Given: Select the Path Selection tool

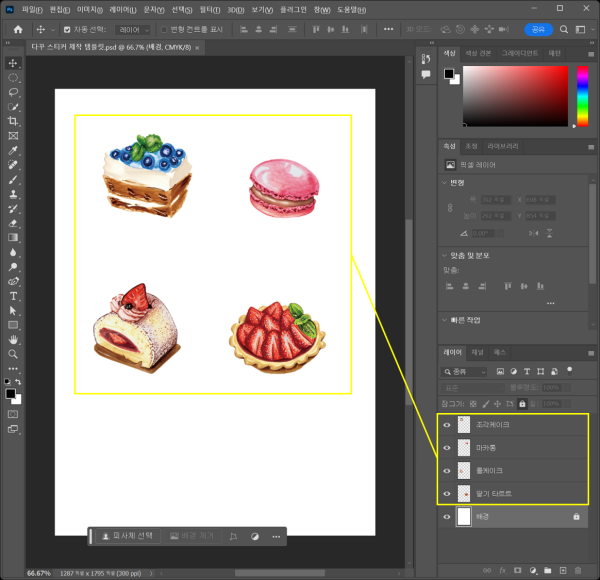Looking at the screenshot, I should coord(13,310).
